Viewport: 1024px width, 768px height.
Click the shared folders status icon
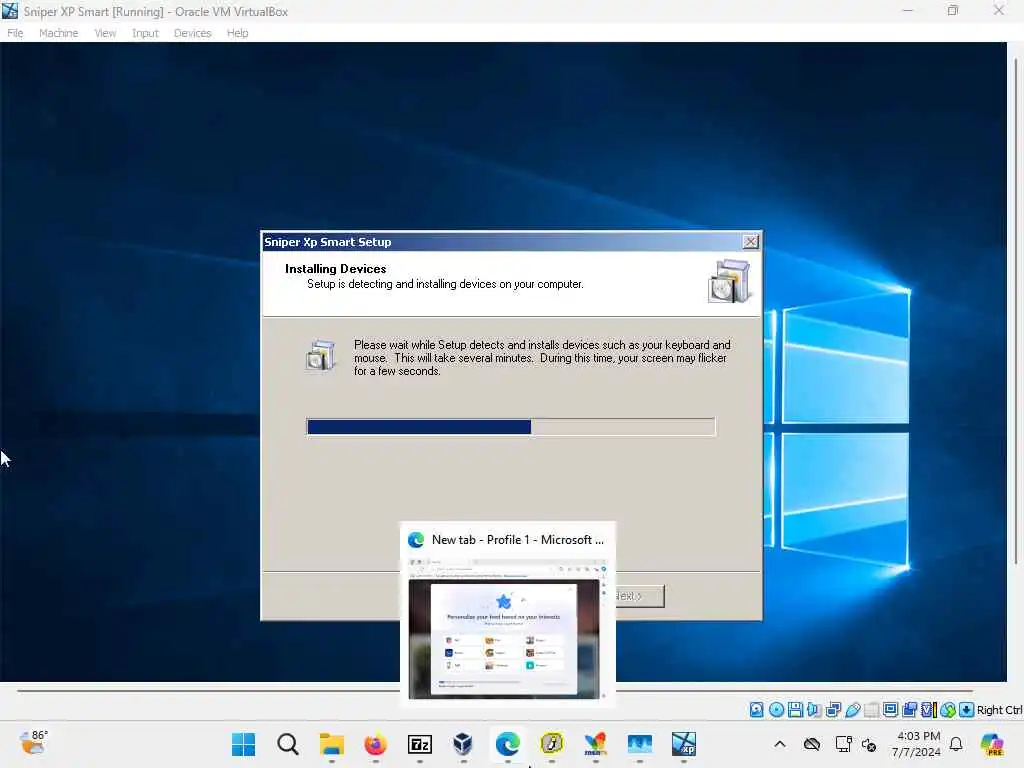click(x=871, y=710)
